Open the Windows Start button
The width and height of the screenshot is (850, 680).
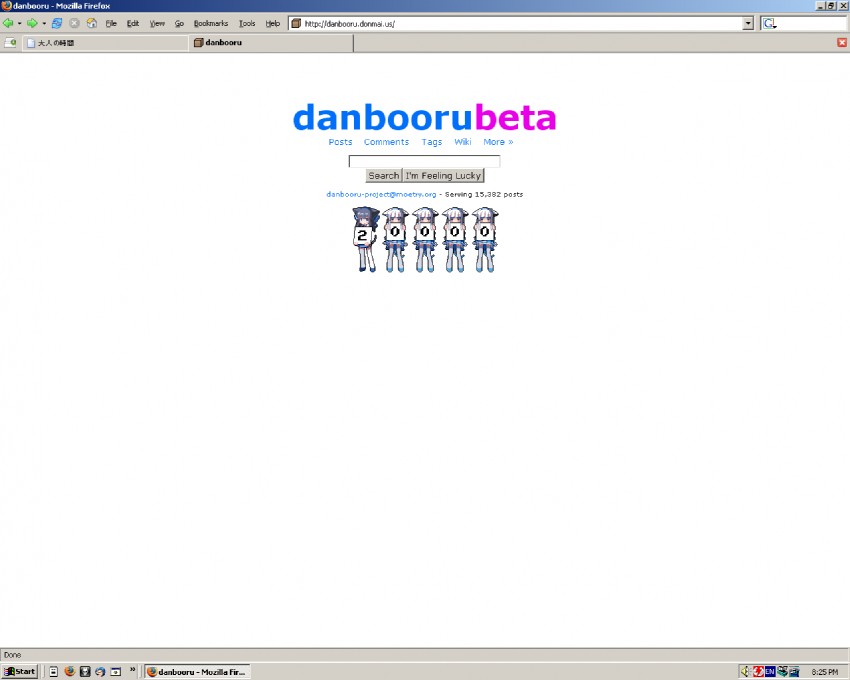click(20, 671)
